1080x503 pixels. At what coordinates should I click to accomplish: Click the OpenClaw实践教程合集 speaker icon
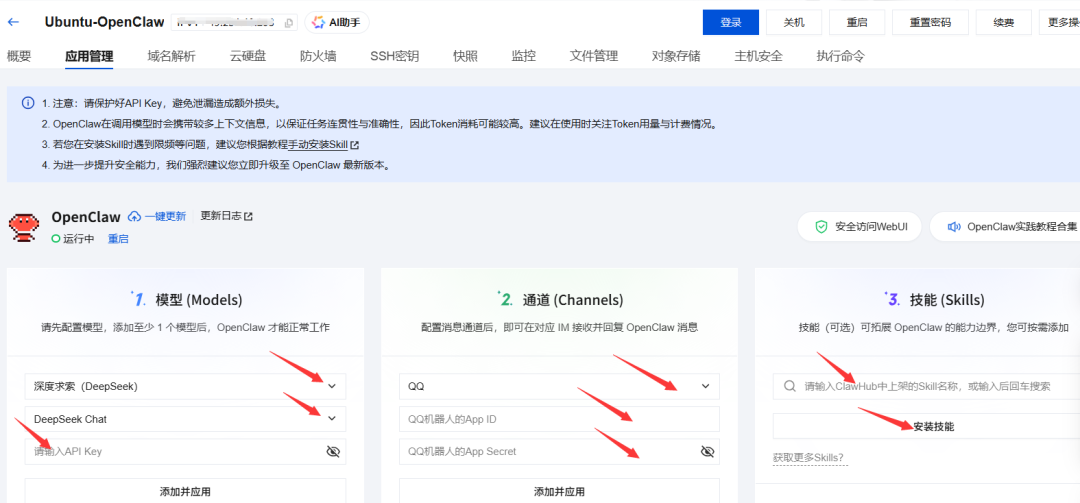click(x=953, y=227)
